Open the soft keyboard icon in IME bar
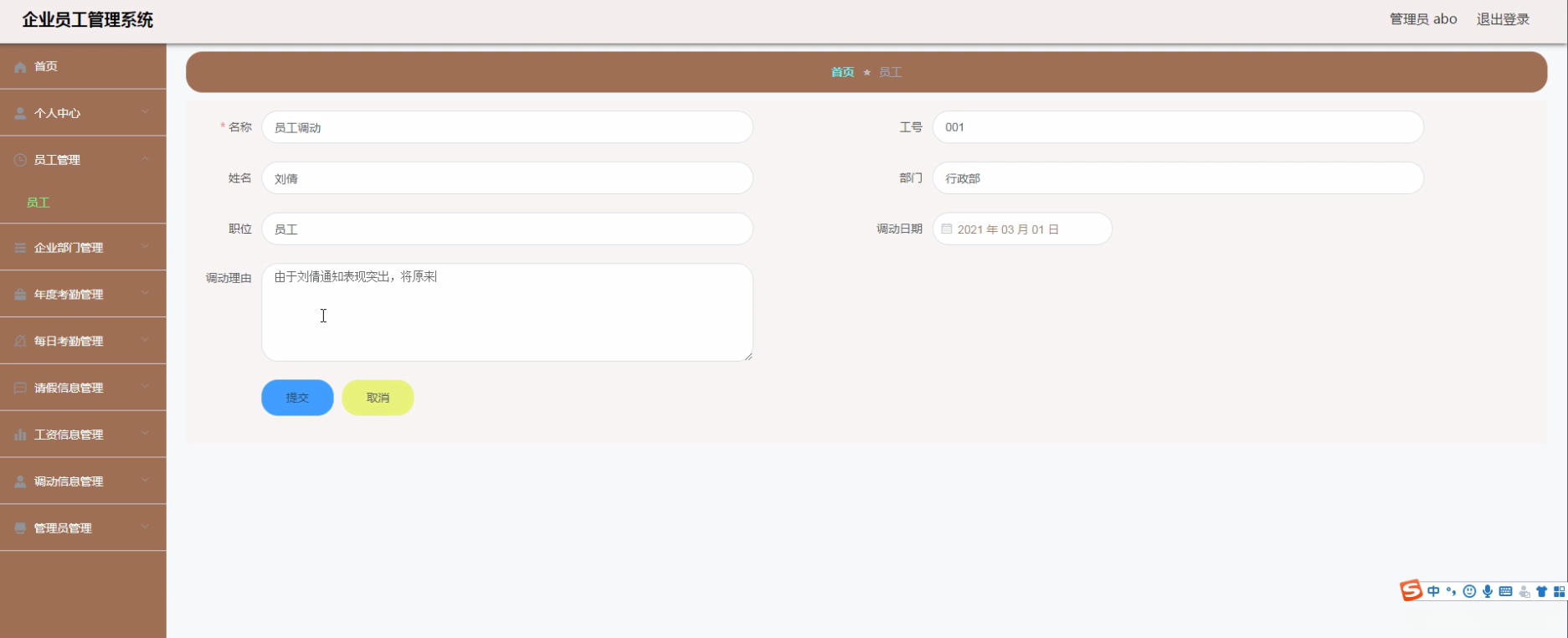The width and height of the screenshot is (1568, 638). (x=1505, y=592)
